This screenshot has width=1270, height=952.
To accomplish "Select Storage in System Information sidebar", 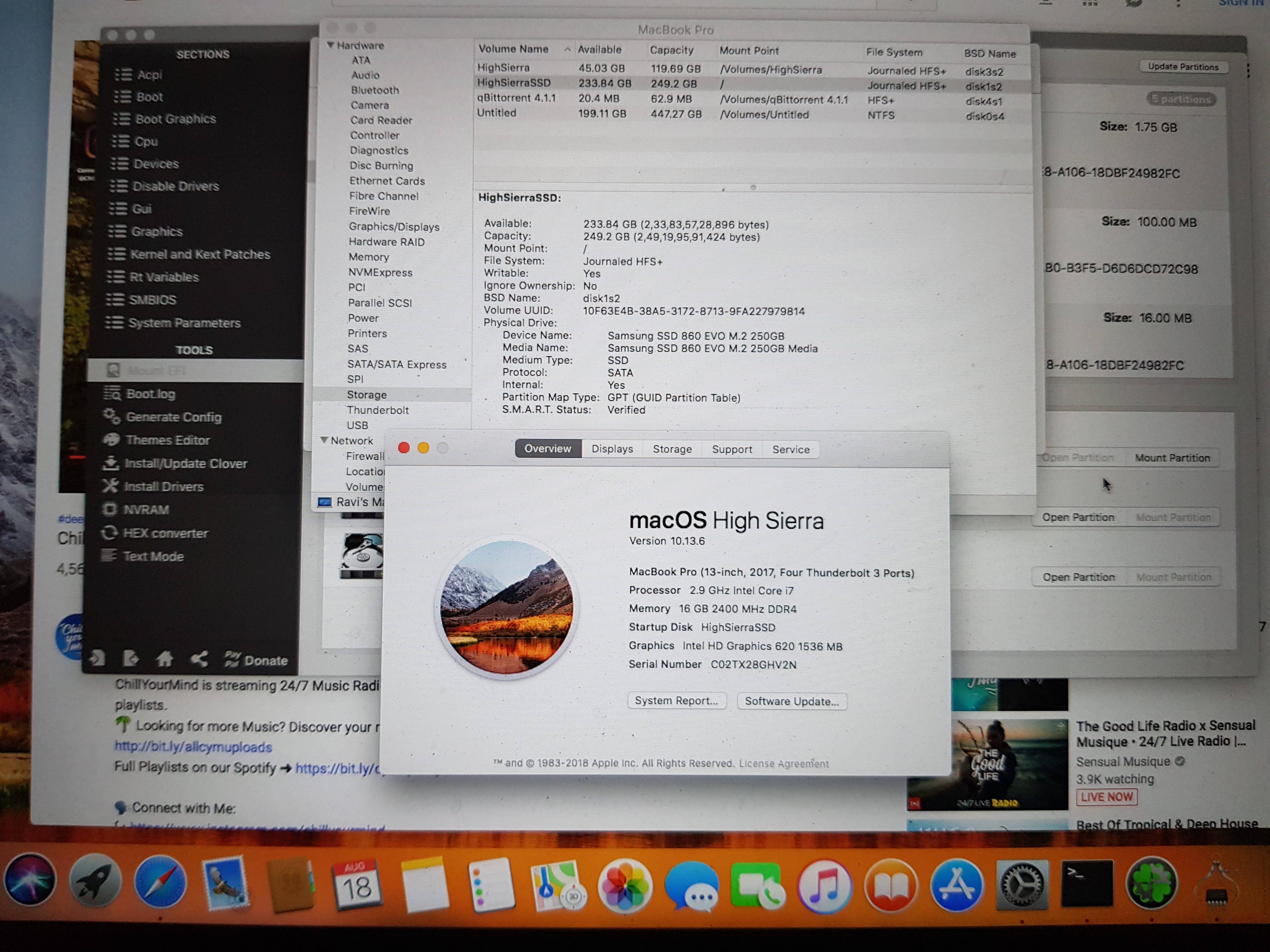I will (366, 395).
